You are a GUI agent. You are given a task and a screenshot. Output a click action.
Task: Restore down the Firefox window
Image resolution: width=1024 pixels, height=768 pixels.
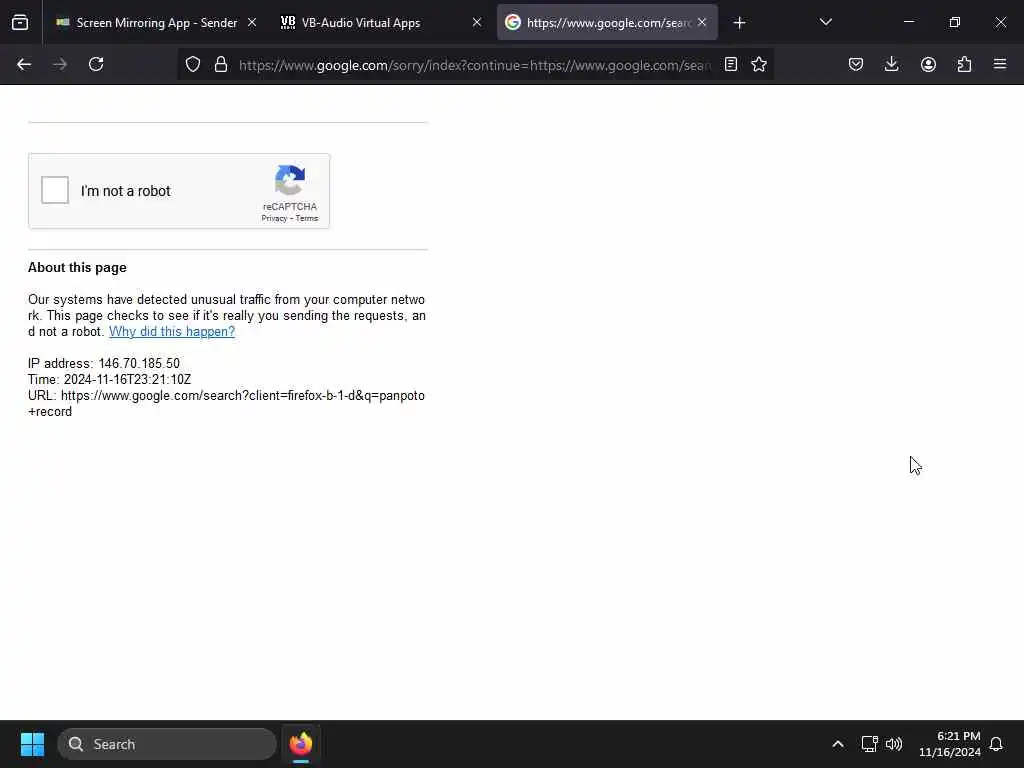(955, 22)
